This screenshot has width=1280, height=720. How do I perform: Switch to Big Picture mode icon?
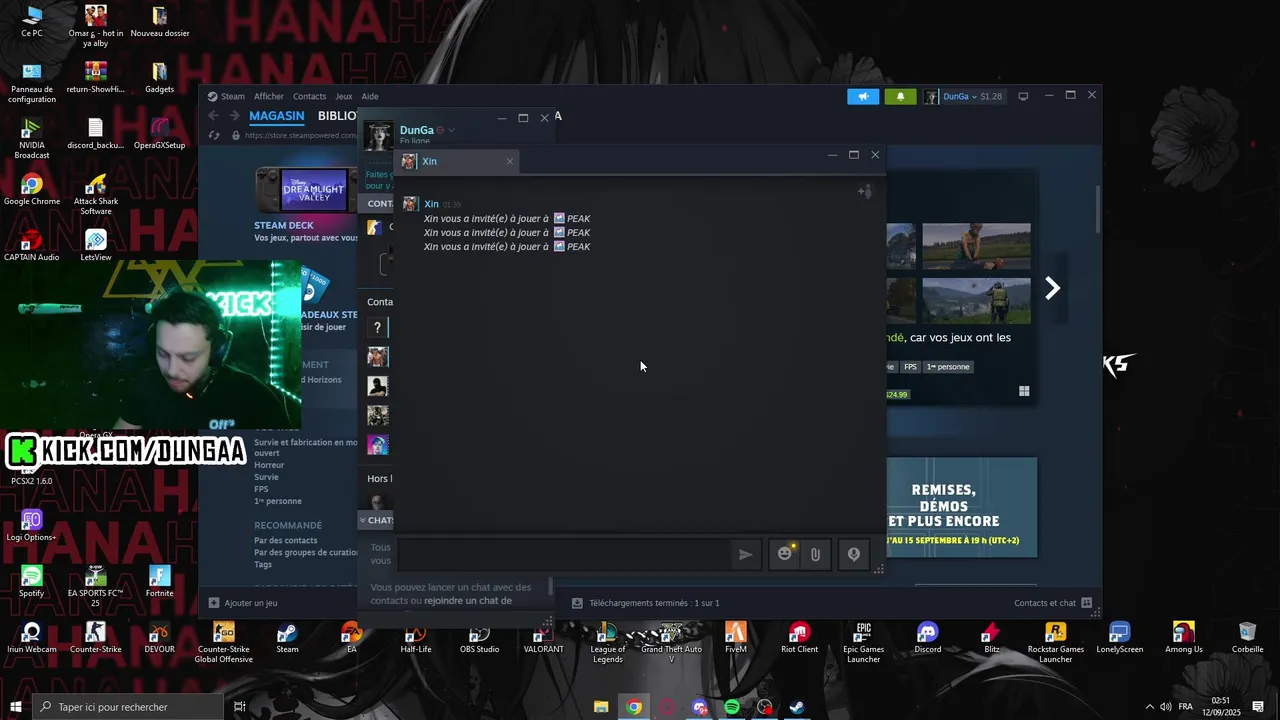[x=1023, y=96]
